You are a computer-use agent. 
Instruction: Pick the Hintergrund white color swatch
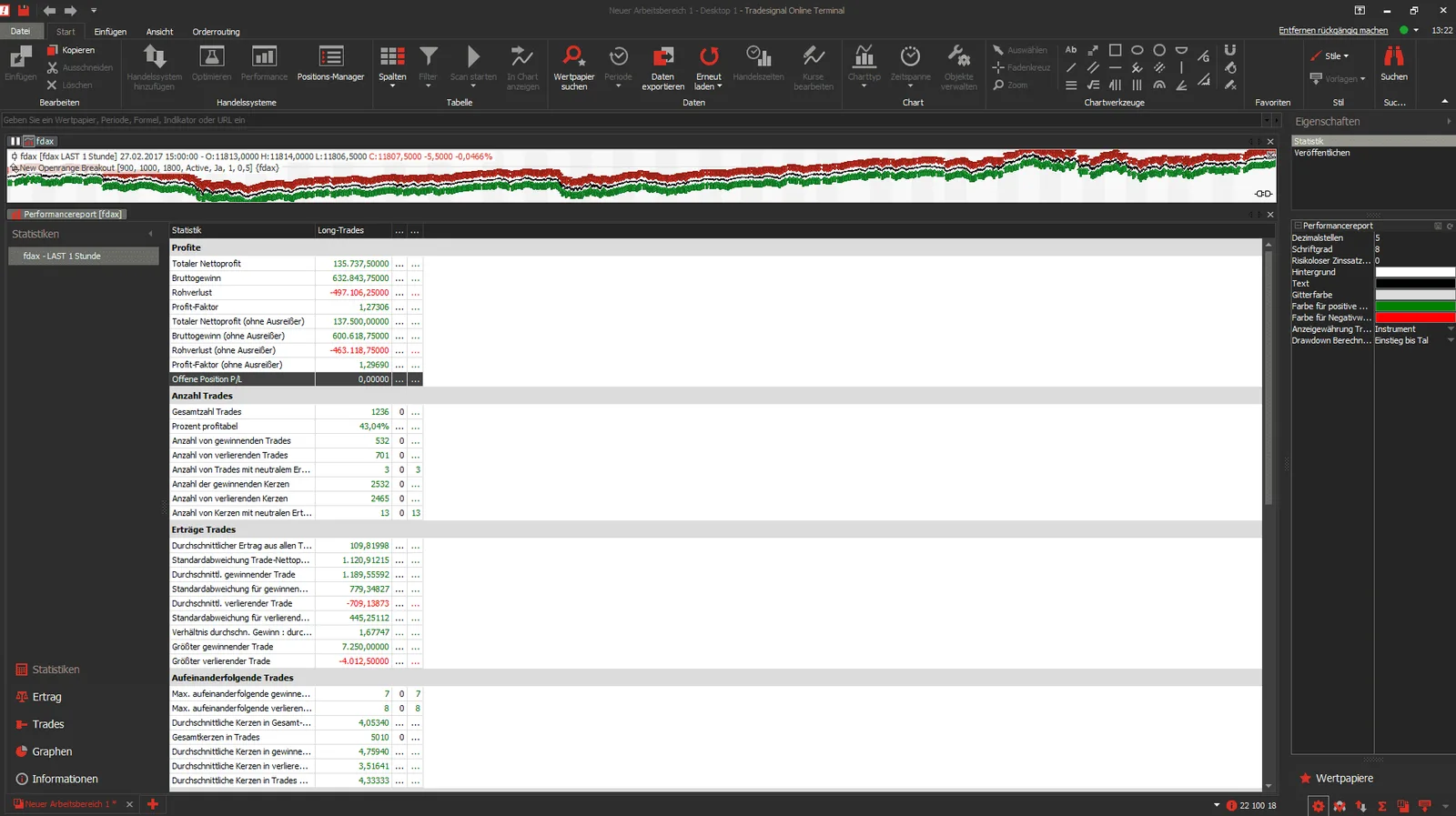[x=1415, y=272]
